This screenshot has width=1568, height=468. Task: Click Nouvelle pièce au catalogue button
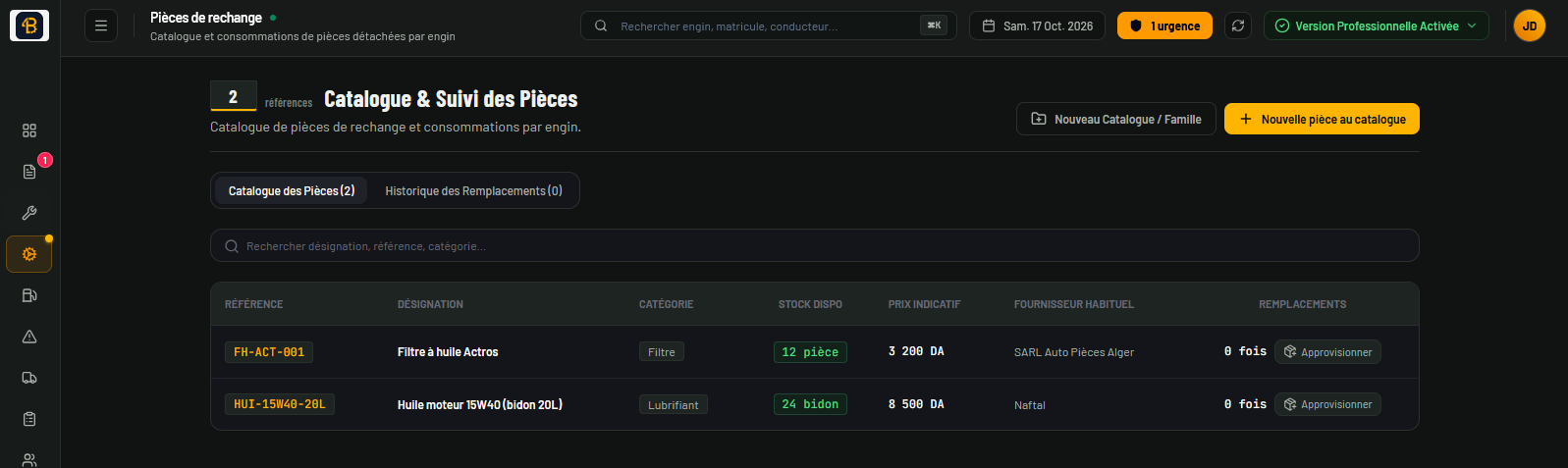click(x=1322, y=119)
